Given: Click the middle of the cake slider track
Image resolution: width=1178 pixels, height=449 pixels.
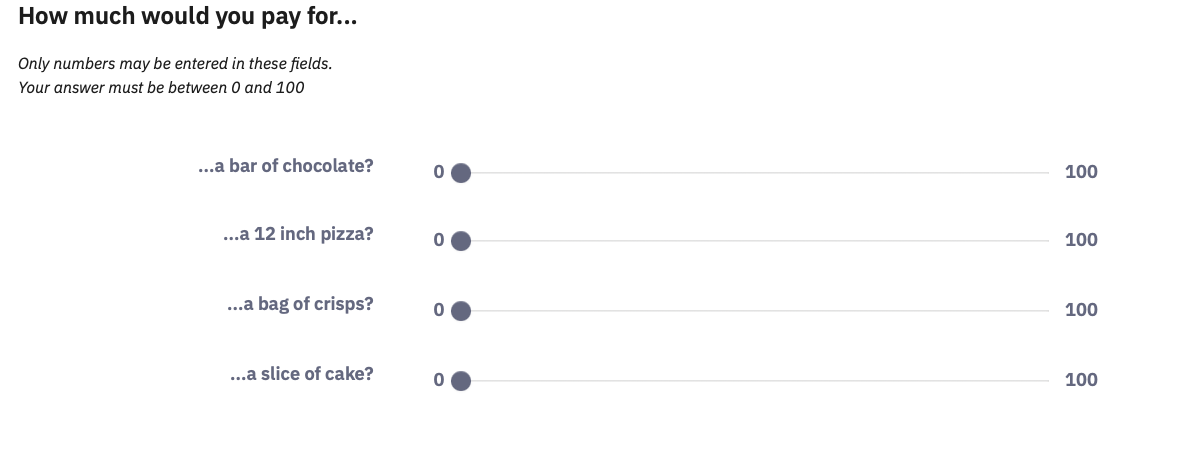Looking at the screenshot, I should point(755,381).
